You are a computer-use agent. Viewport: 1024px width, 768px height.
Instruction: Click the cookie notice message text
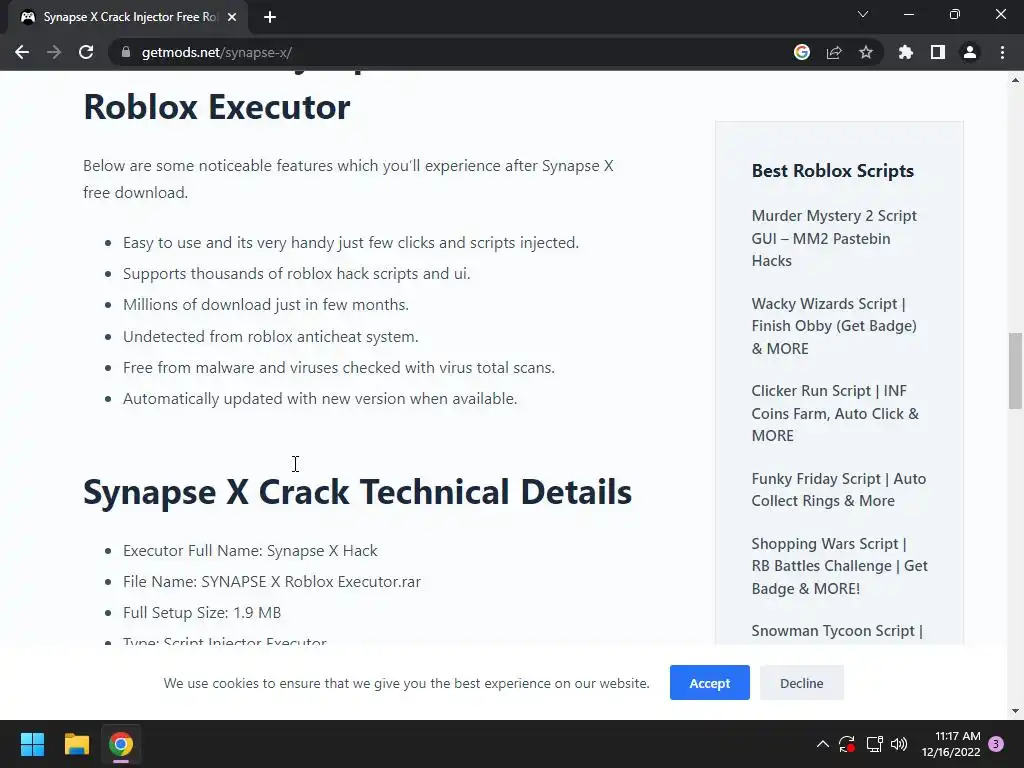[406, 683]
